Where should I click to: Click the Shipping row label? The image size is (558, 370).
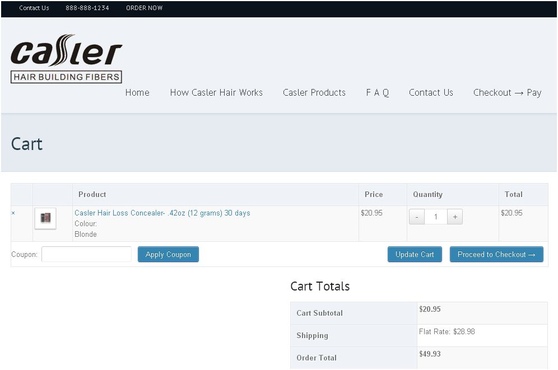[x=312, y=335]
